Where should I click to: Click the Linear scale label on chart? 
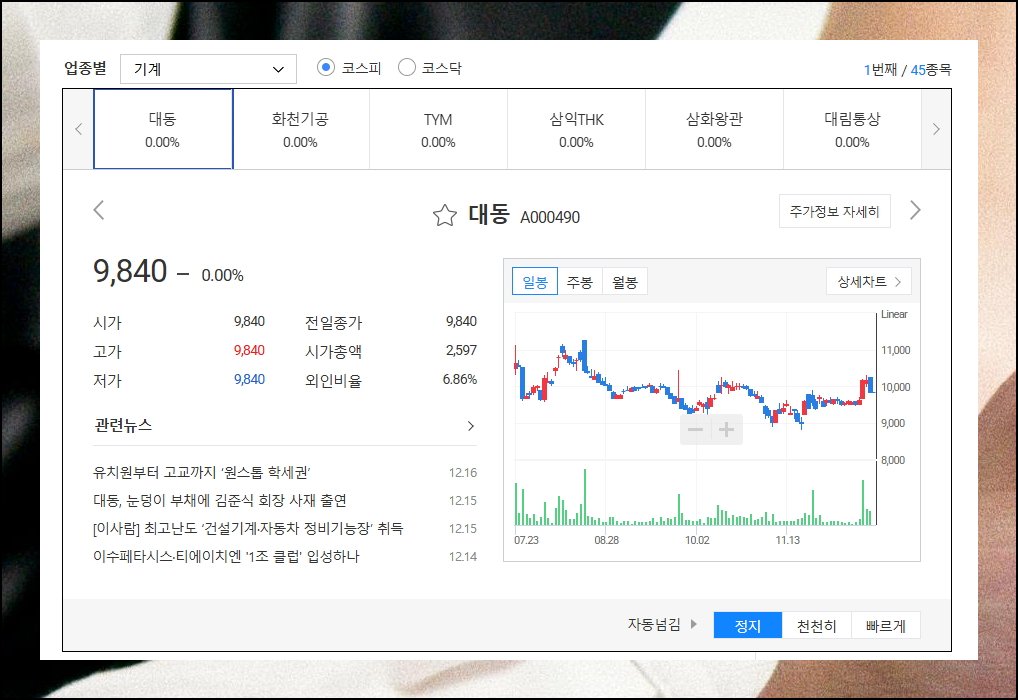(x=894, y=314)
